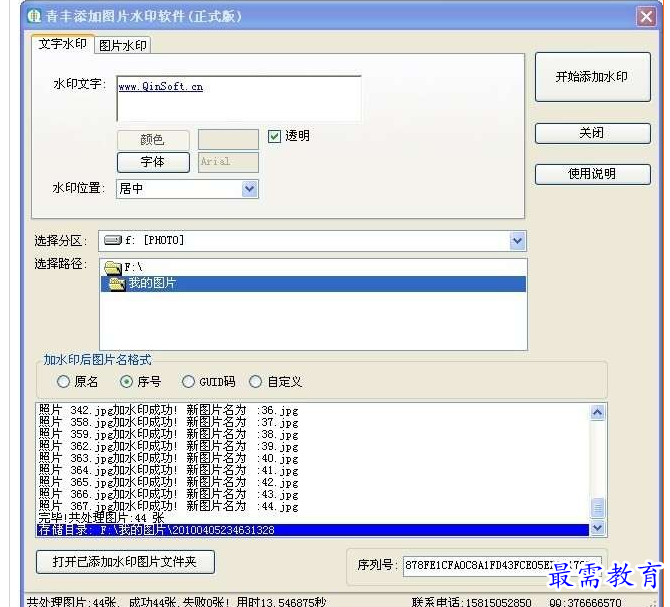Click the log scroll down arrow

click(x=597, y=528)
